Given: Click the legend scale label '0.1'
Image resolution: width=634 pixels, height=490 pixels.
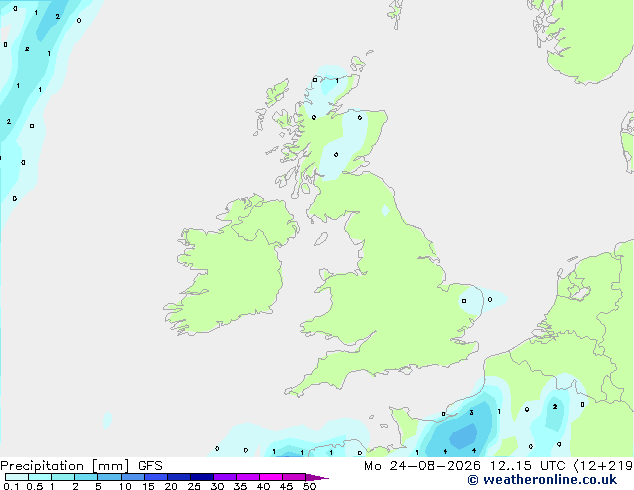Looking at the screenshot, I should coord(11,486).
